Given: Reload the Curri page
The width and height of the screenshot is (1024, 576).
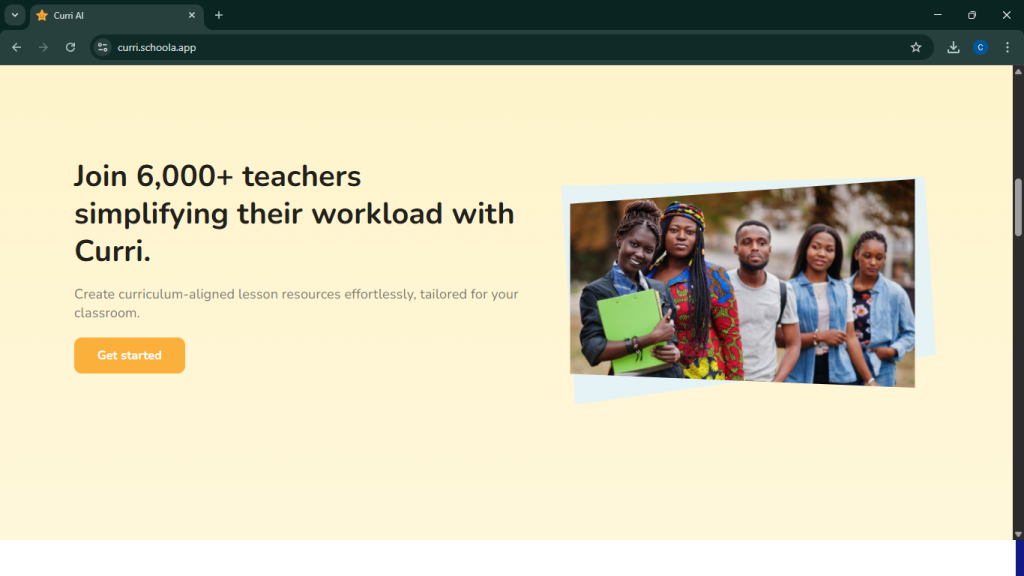Looking at the screenshot, I should pos(71,47).
